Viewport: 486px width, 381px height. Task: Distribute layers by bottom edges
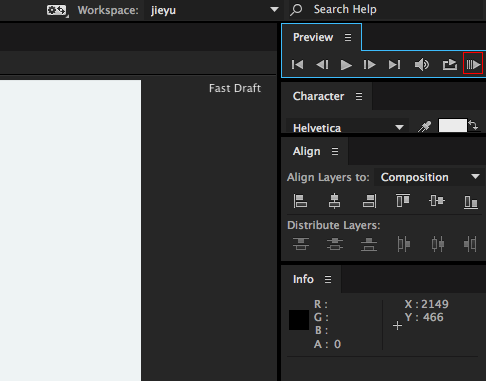[x=369, y=244]
